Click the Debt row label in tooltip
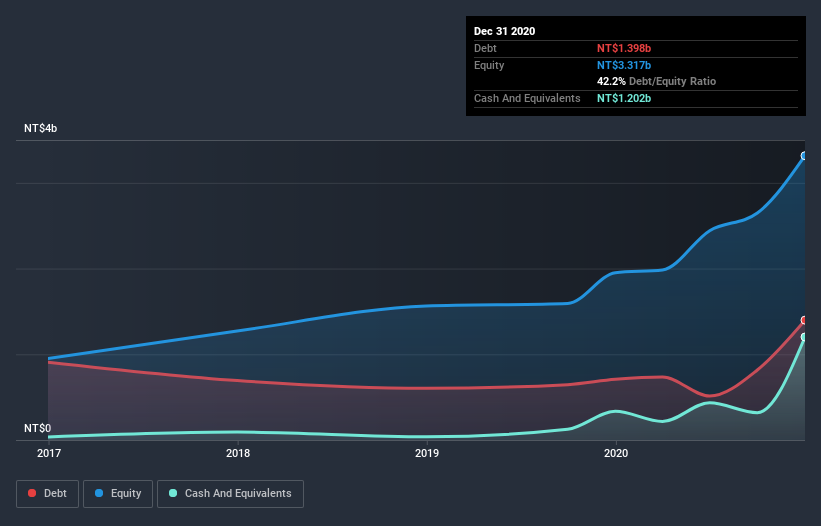The width and height of the screenshot is (821, 526). [x=485, y=48]
